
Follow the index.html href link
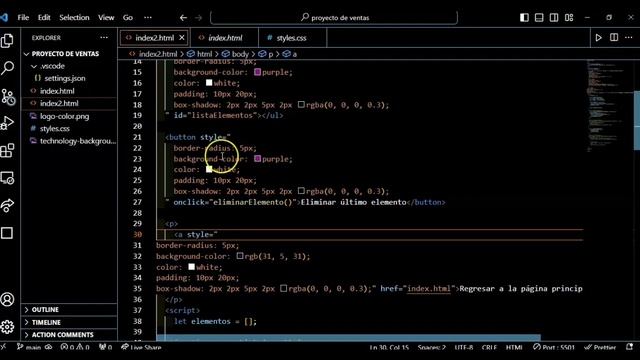(429, 289)
